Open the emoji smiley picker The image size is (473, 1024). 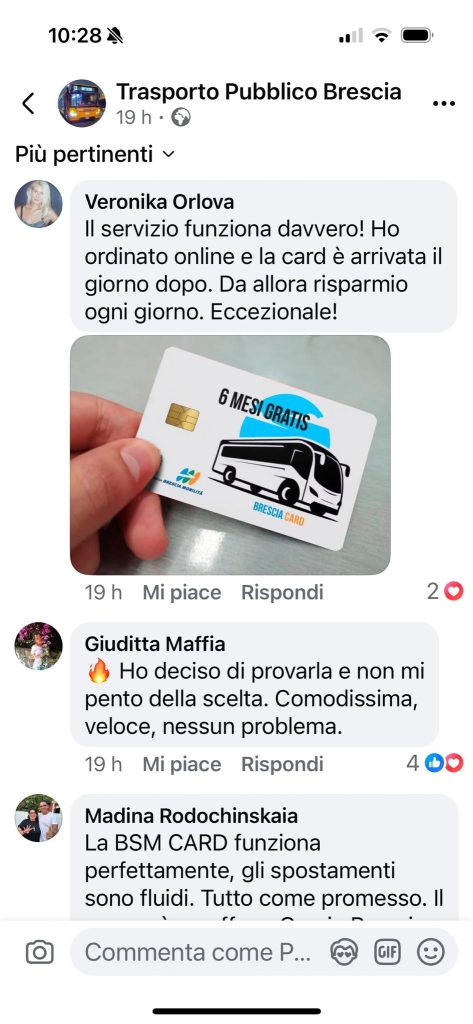(431, 952)
